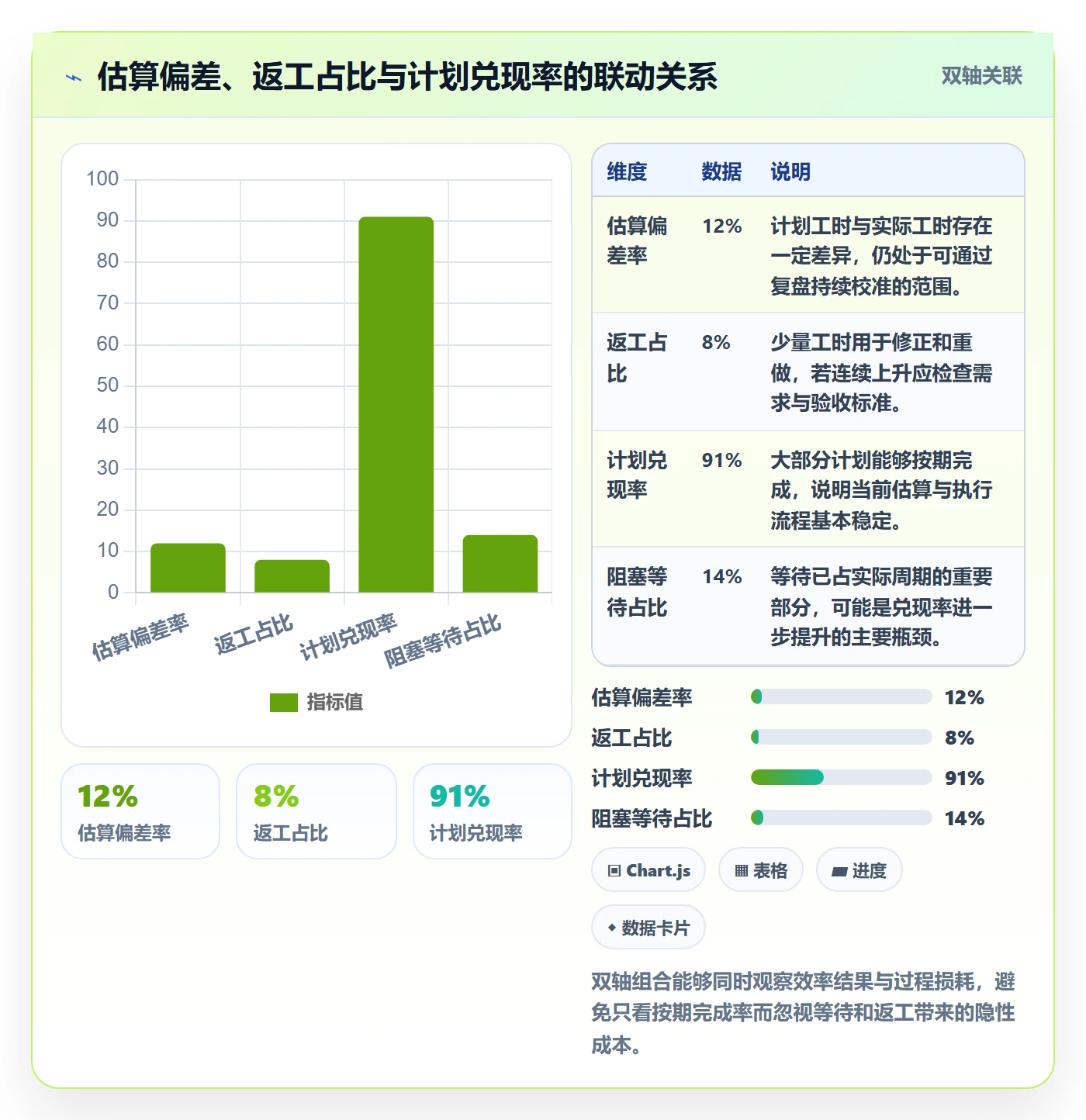Click the 估算偏差率 bar in the chart
The height and width of the screenshot is (1120, 1086).
tap(188, 568)
